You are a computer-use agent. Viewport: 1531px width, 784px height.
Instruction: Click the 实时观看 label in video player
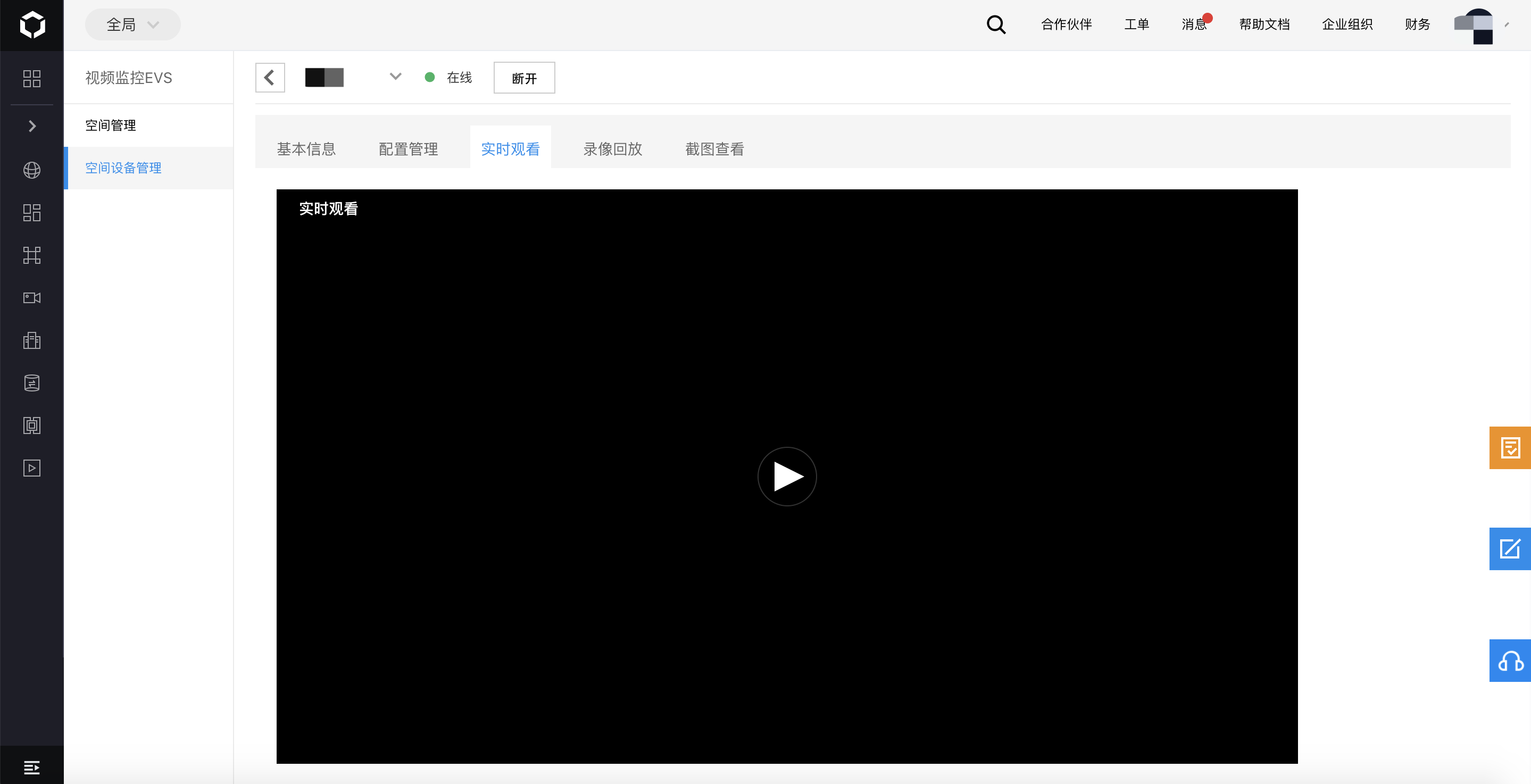pyautogui.click(x=329, y=208)
